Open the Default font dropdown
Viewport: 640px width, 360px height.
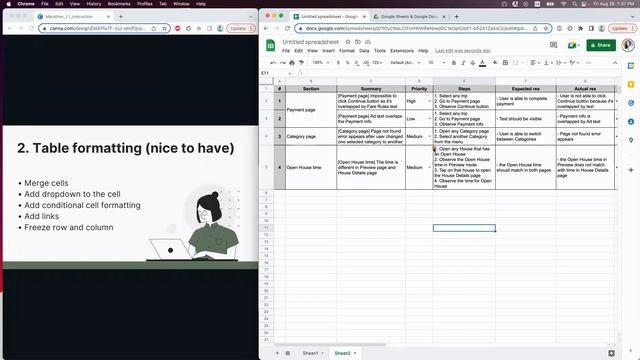pyautogui.click(x=405, y=63)
